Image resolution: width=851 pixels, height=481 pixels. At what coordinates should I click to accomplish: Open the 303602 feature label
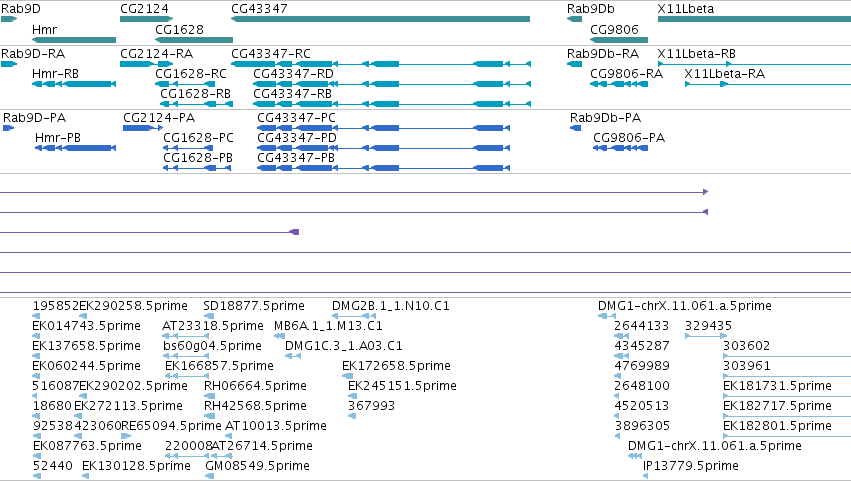tap(747, 346)
